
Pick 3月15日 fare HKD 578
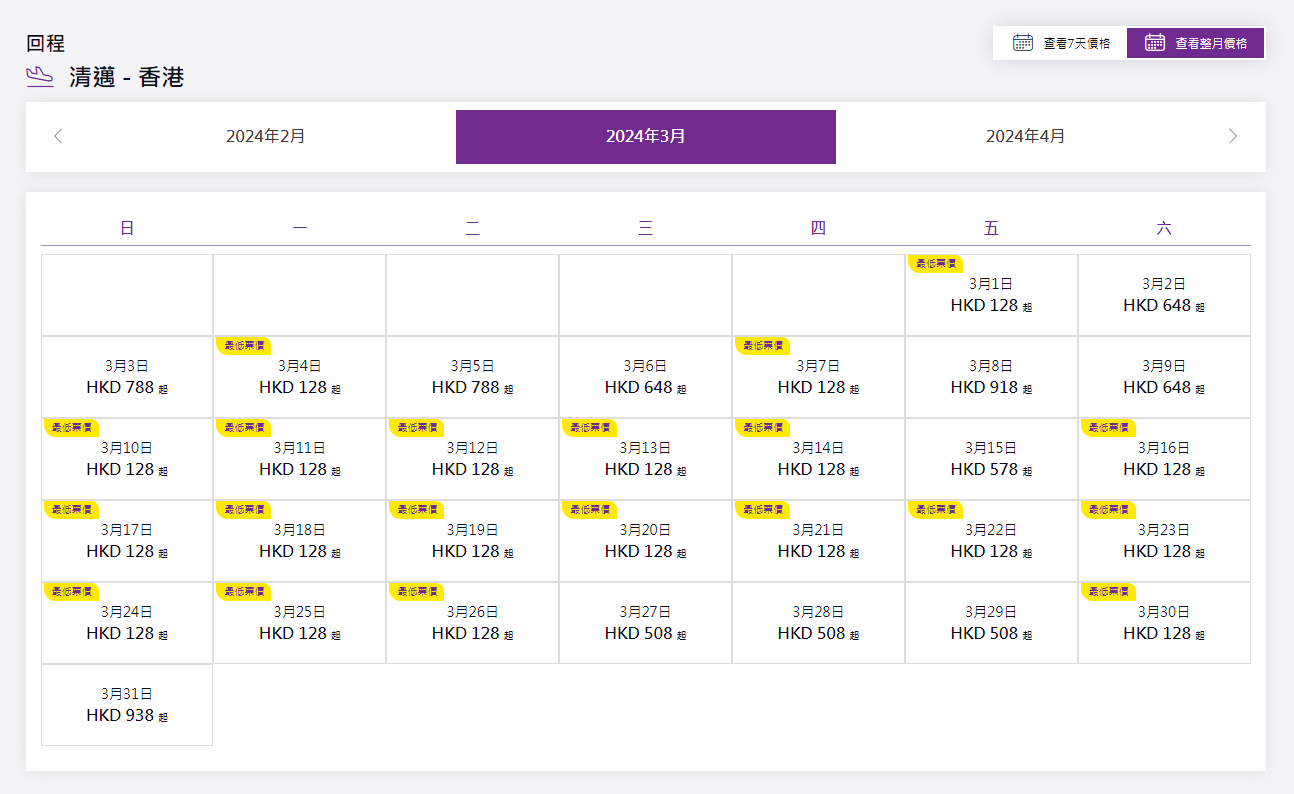(991, 460)
